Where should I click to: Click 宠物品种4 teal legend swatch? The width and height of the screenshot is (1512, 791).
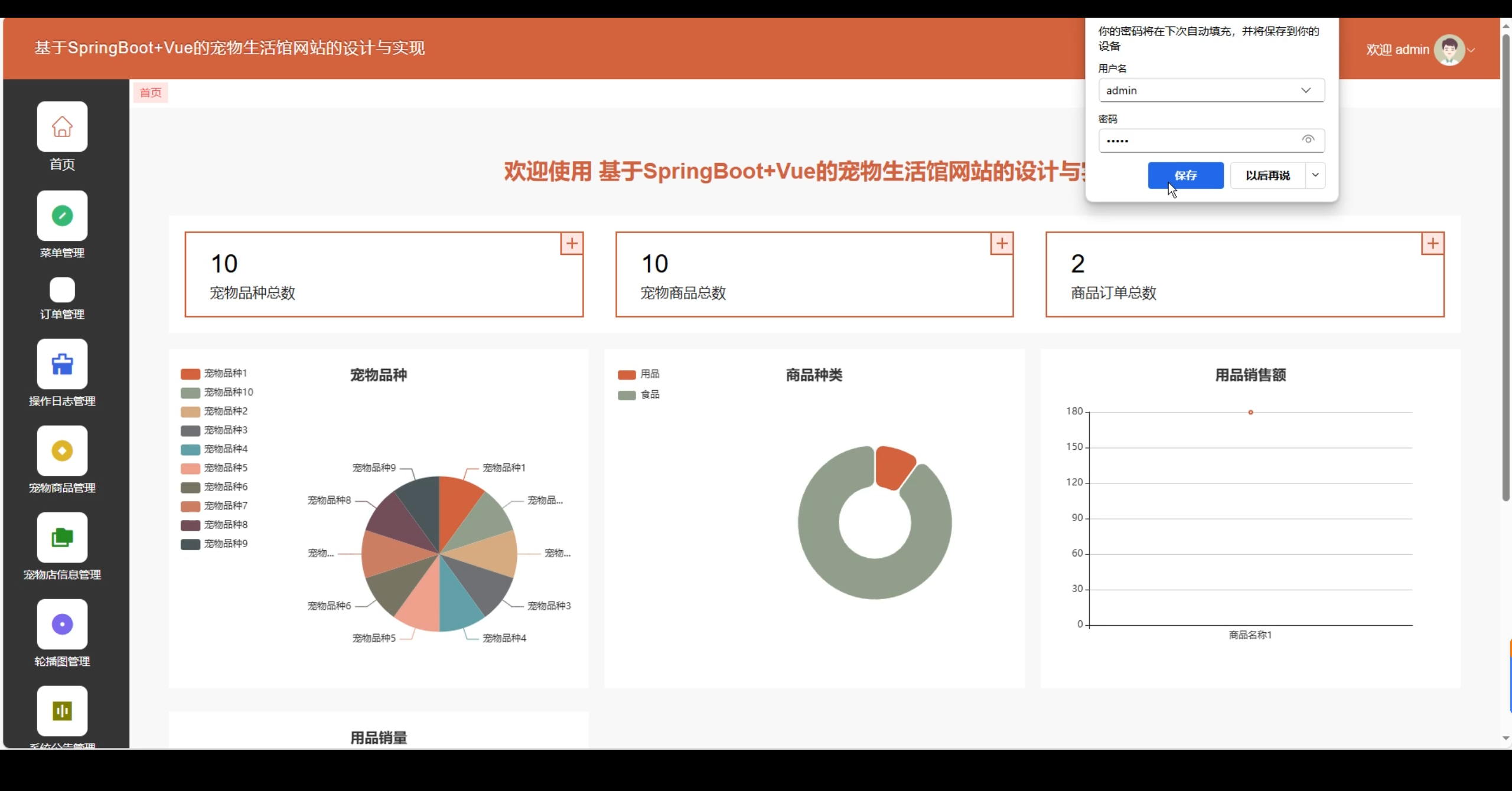click(x=190, y=449)
